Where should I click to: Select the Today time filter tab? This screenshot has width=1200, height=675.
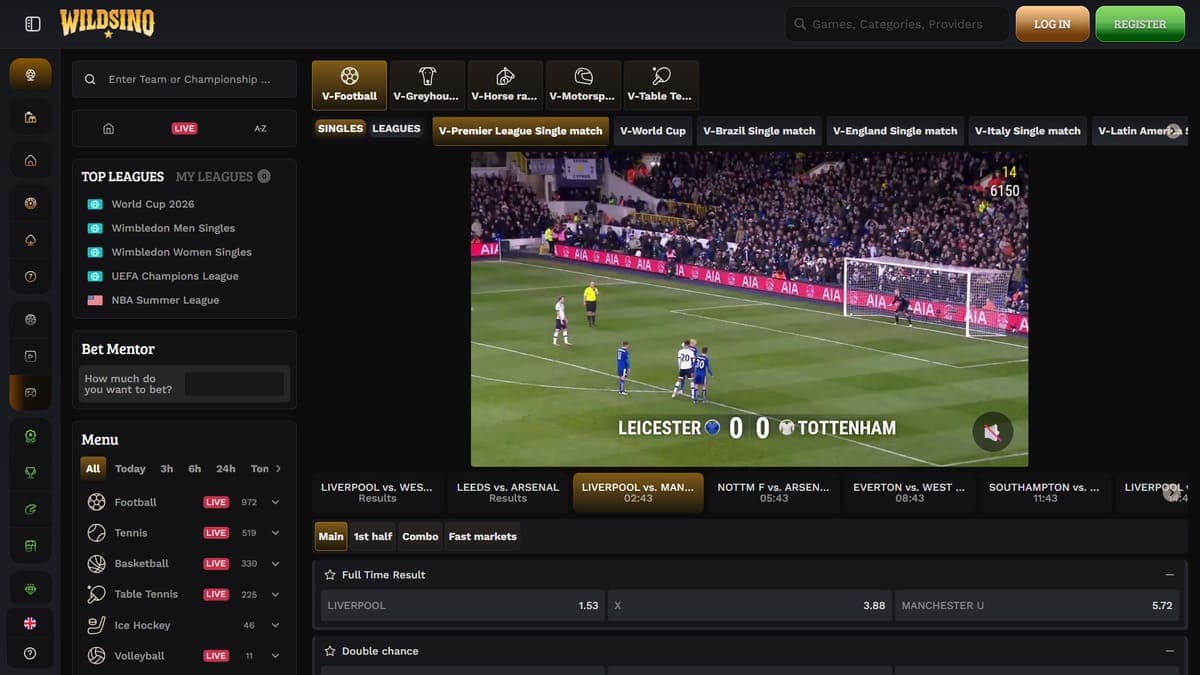(130, 468)
